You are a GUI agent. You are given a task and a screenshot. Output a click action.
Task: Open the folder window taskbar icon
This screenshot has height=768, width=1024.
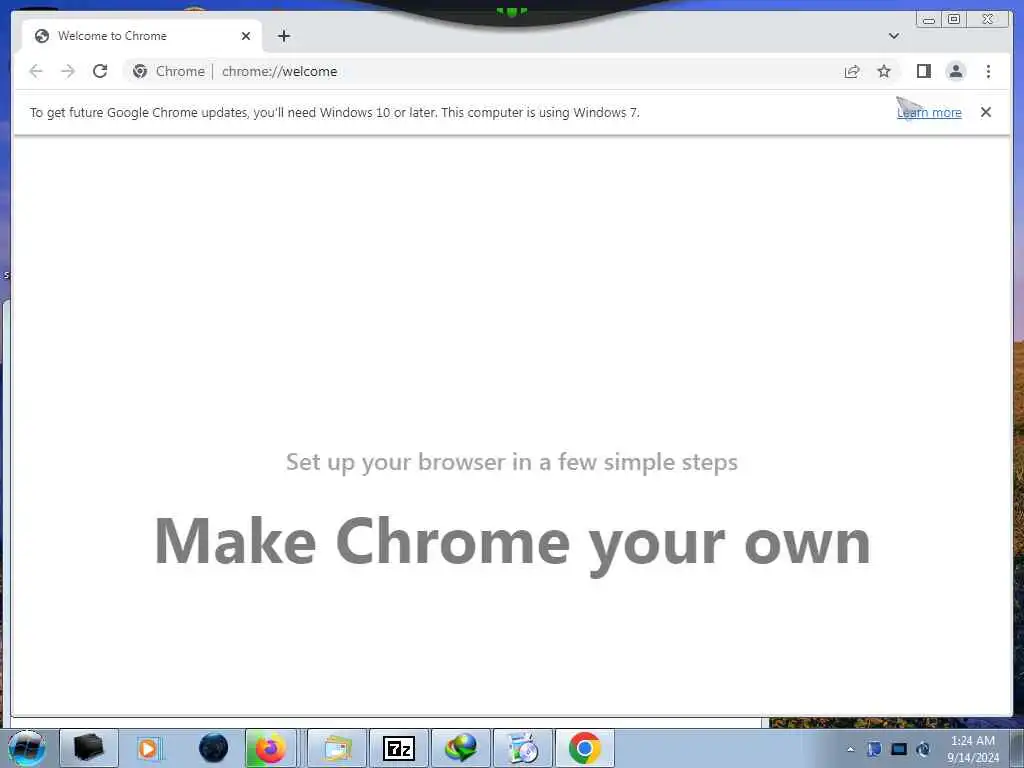pos(337,748)
